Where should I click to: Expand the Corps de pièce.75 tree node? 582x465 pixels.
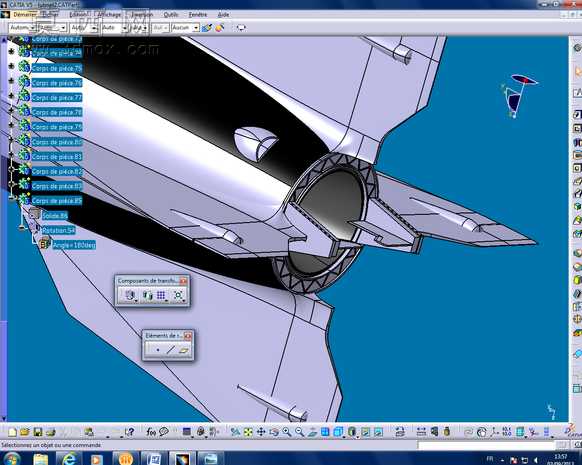(11, 66)
